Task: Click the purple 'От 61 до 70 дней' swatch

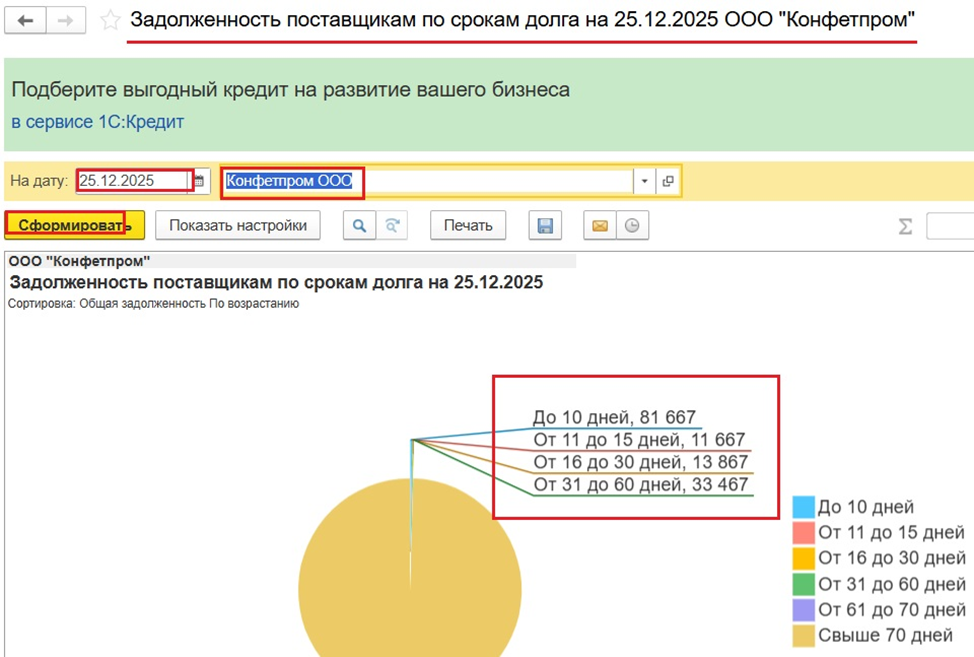Action: [x=803, y=610]
